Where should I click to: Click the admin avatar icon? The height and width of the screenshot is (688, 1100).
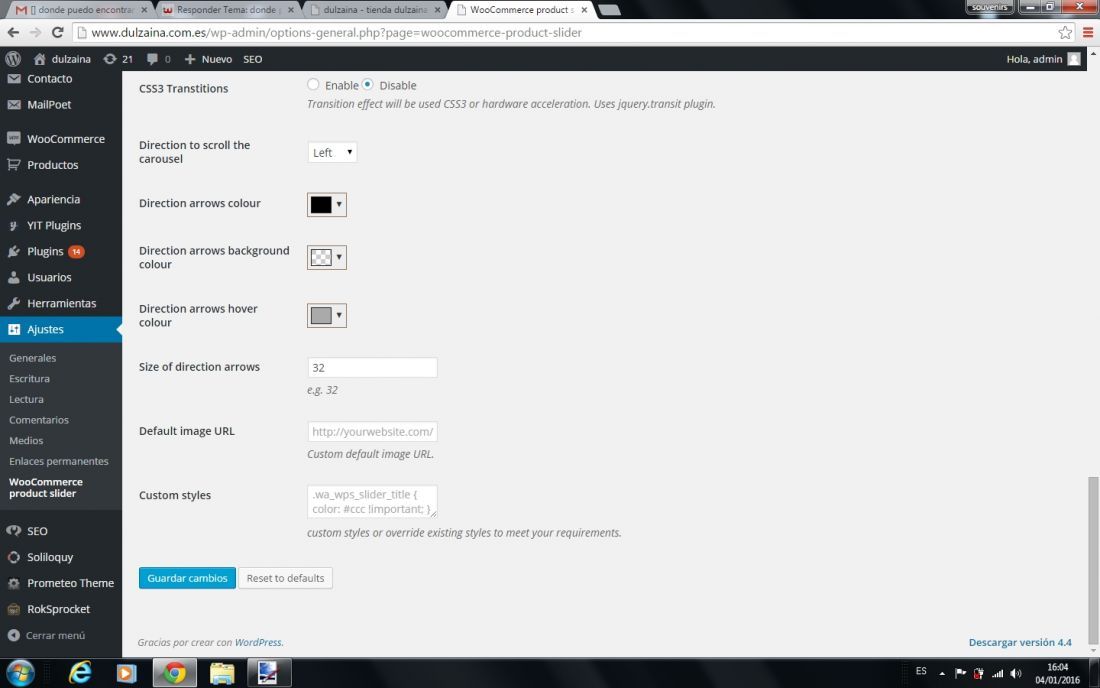pos(1074,59)
